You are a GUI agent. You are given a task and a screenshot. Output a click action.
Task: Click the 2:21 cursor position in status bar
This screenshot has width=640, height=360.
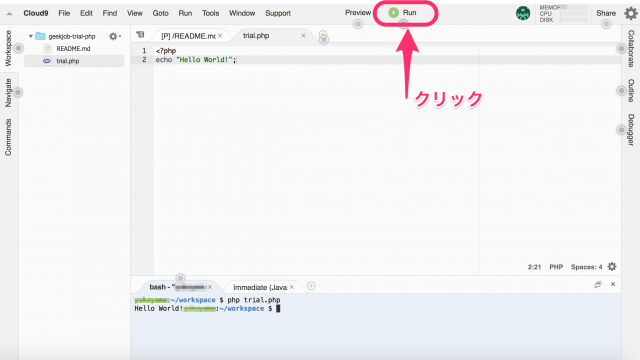point(534,267)
